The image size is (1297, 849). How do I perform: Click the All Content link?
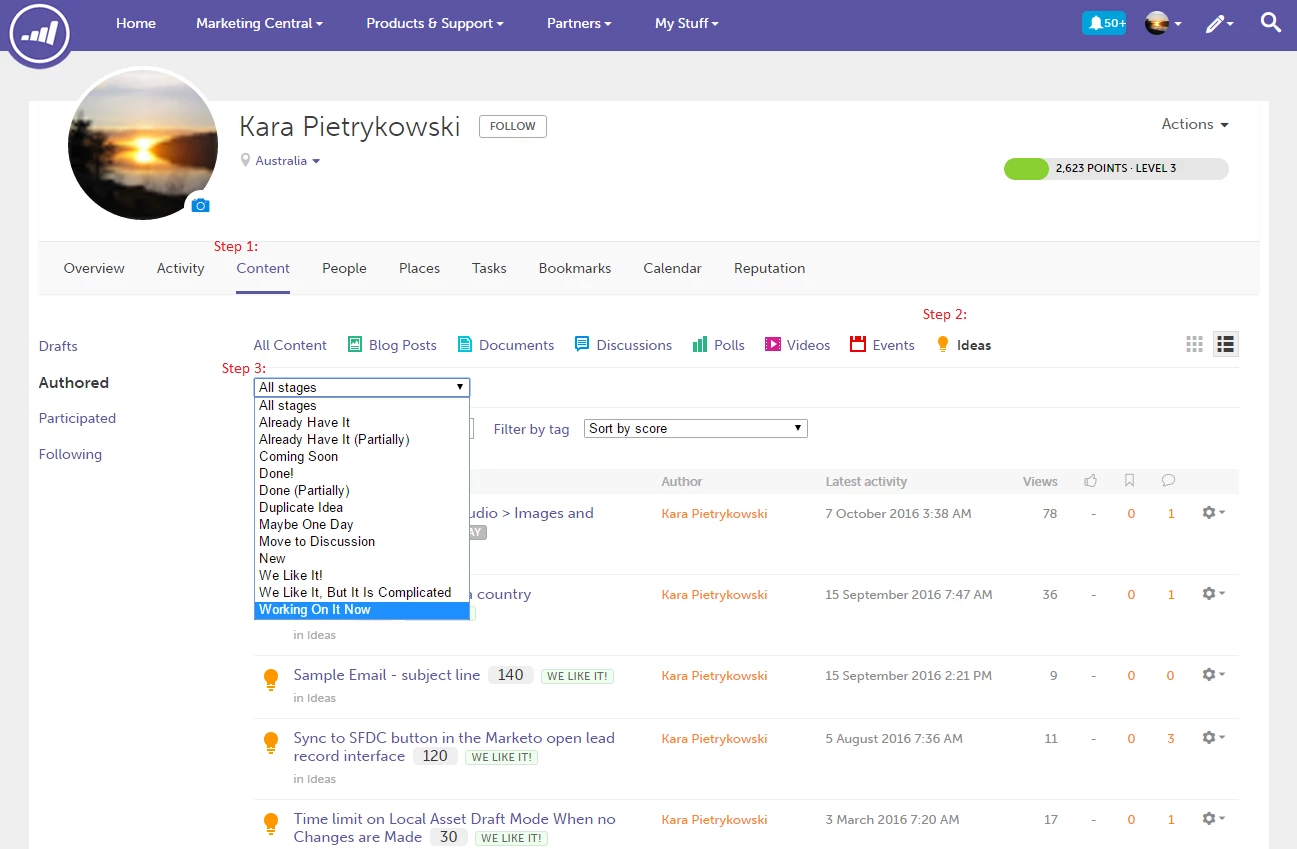click(x=290, y=345)
